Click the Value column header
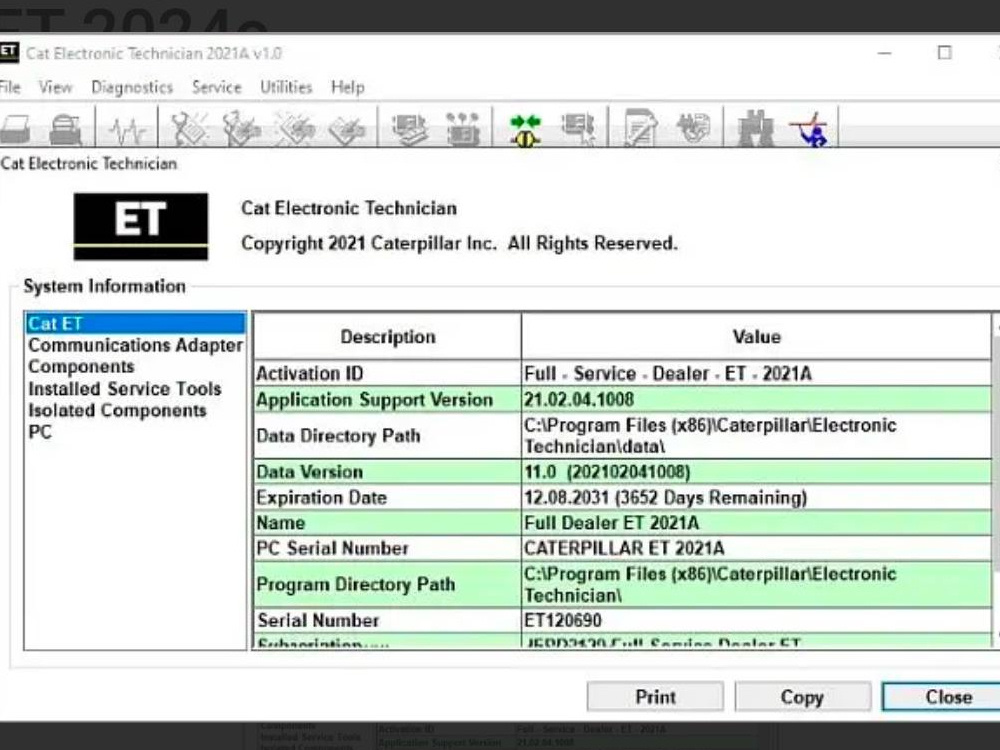 click(x=756, y=337)
